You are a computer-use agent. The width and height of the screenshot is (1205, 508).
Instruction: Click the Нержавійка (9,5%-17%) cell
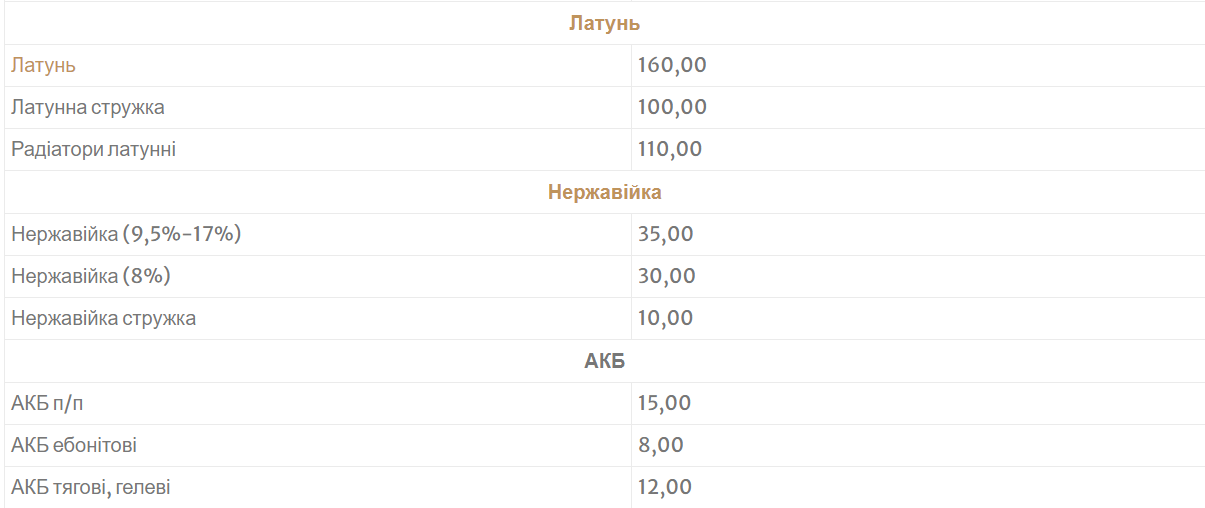(127, 234)
